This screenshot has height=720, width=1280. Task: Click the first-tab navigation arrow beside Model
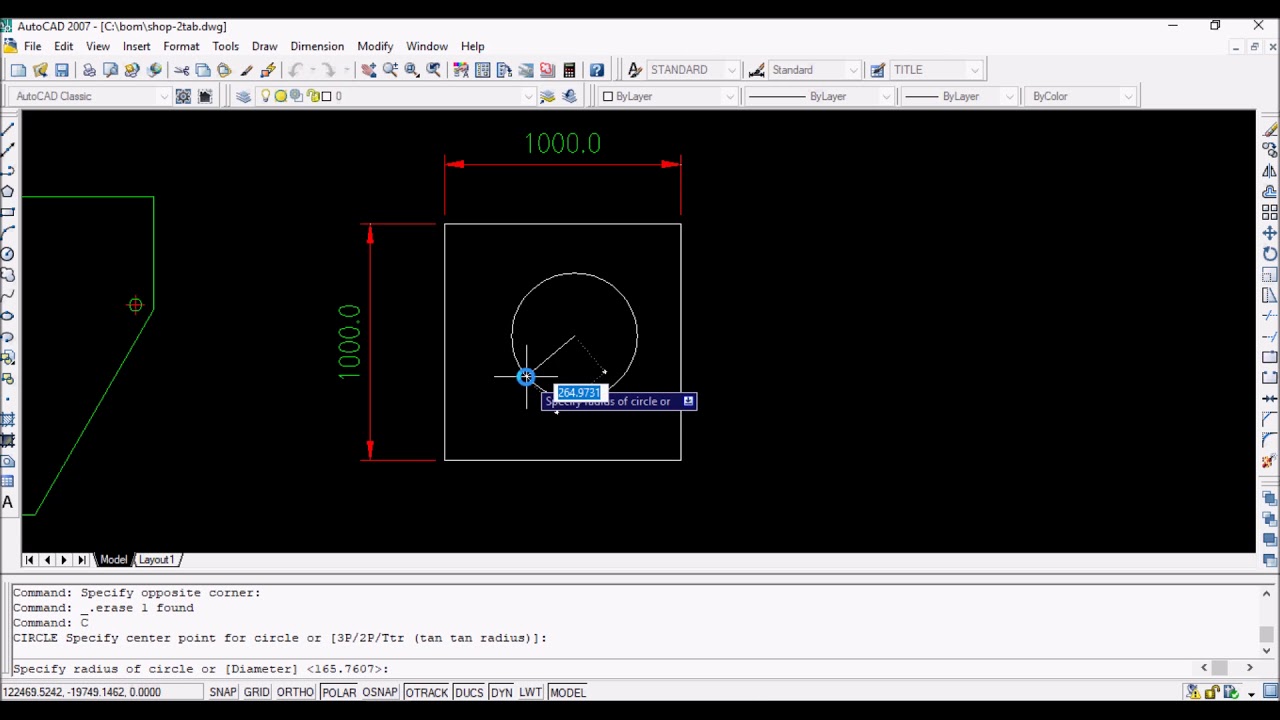pos(29,560)
